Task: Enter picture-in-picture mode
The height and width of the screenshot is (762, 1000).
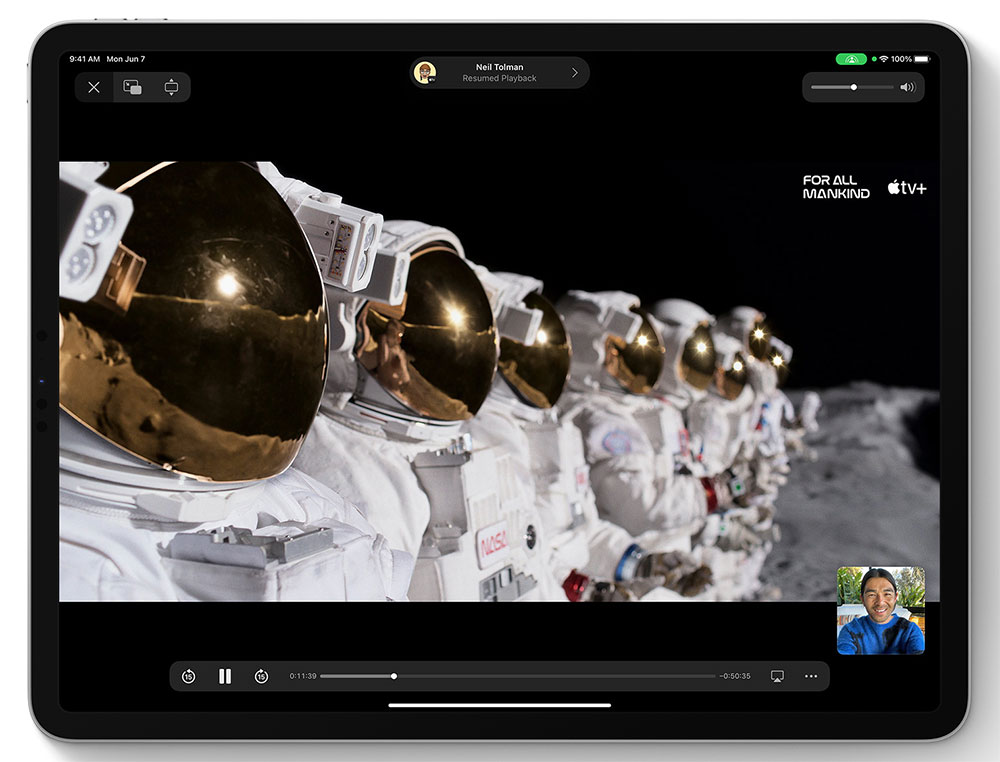Action: [132, 87]
